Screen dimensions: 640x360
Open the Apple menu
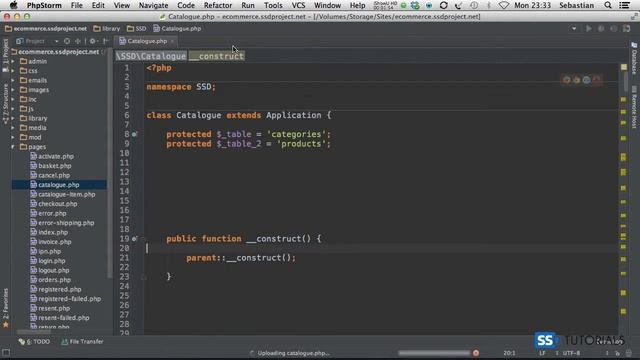13,5
